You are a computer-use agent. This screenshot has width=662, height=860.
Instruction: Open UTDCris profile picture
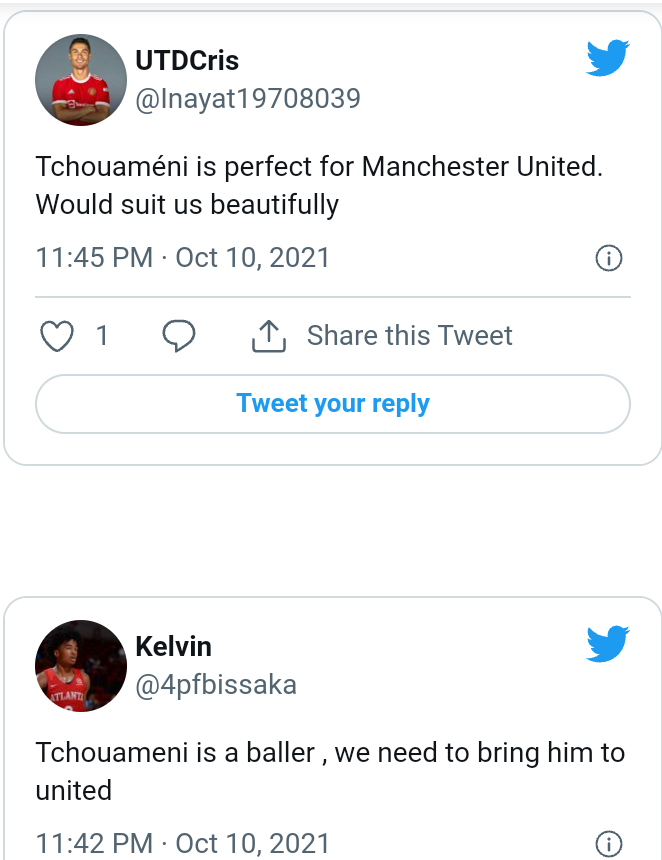pos(81,80)
